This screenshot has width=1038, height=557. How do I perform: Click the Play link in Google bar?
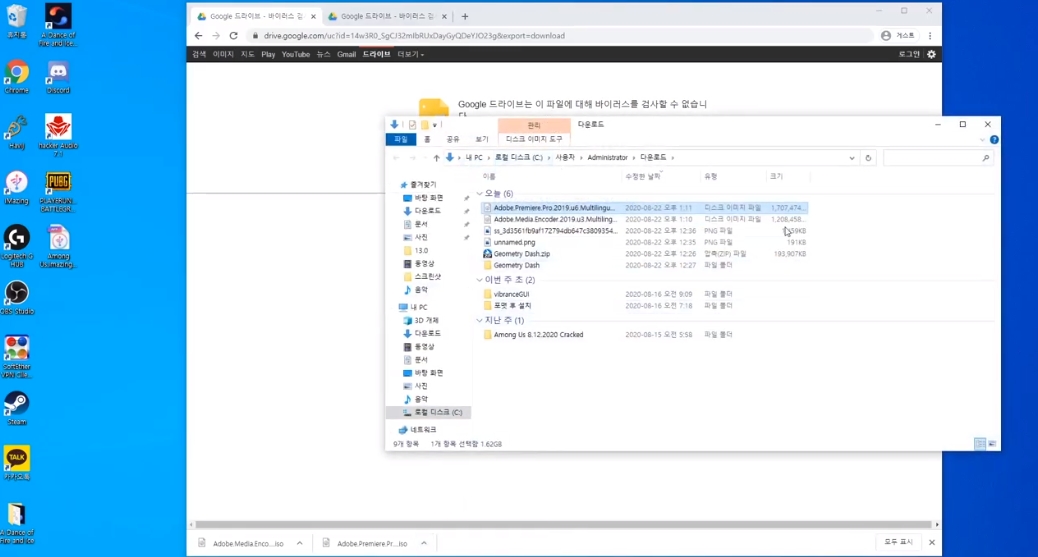pyautogui.click(x=268, y=54)
